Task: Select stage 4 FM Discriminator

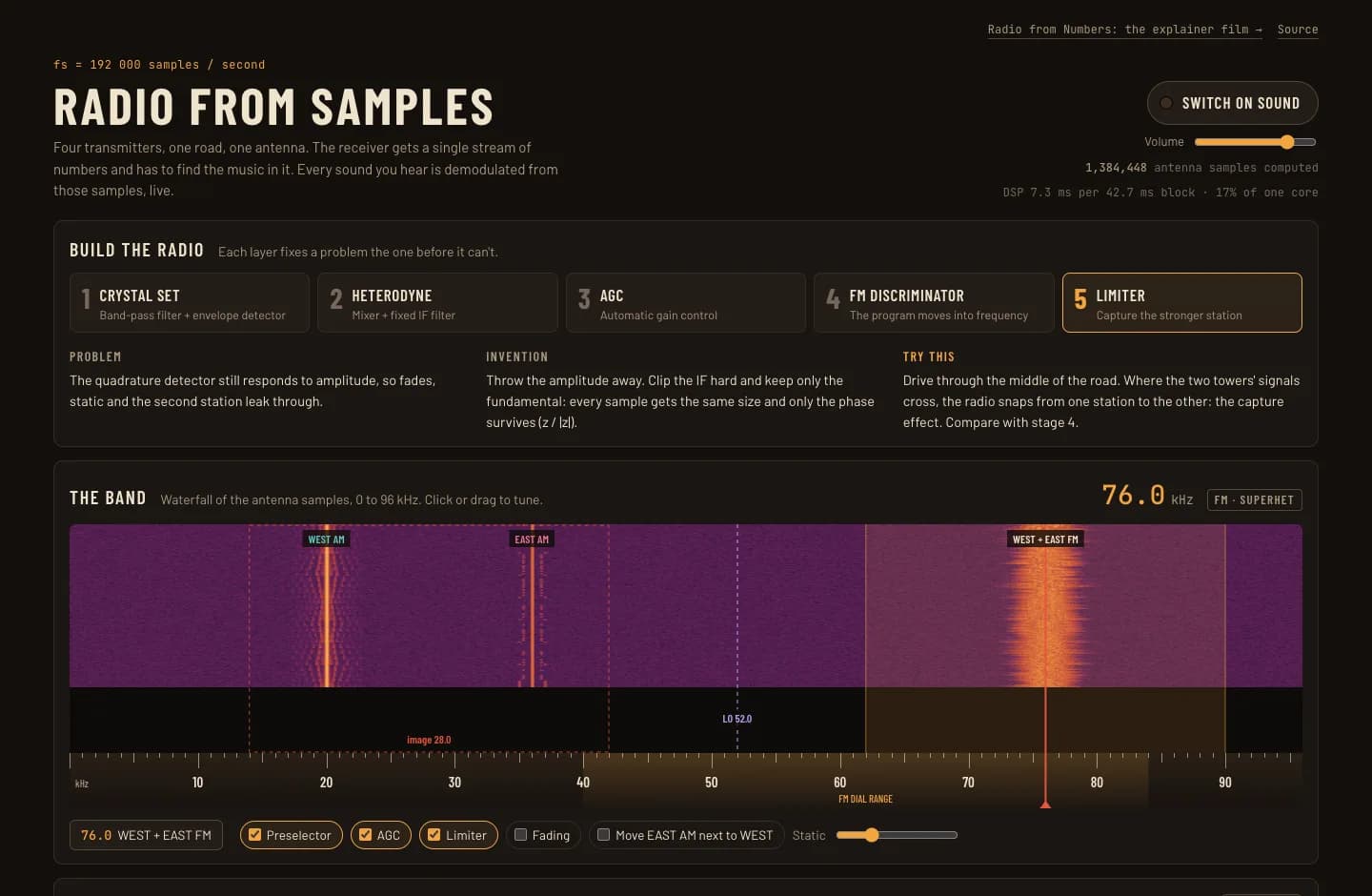Action: pyautogui.click(x=934, y=303)
